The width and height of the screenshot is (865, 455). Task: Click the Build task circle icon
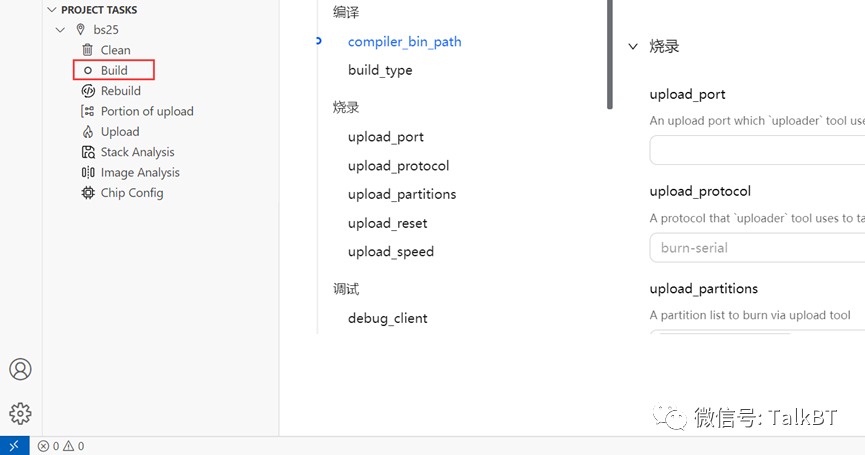88,71
